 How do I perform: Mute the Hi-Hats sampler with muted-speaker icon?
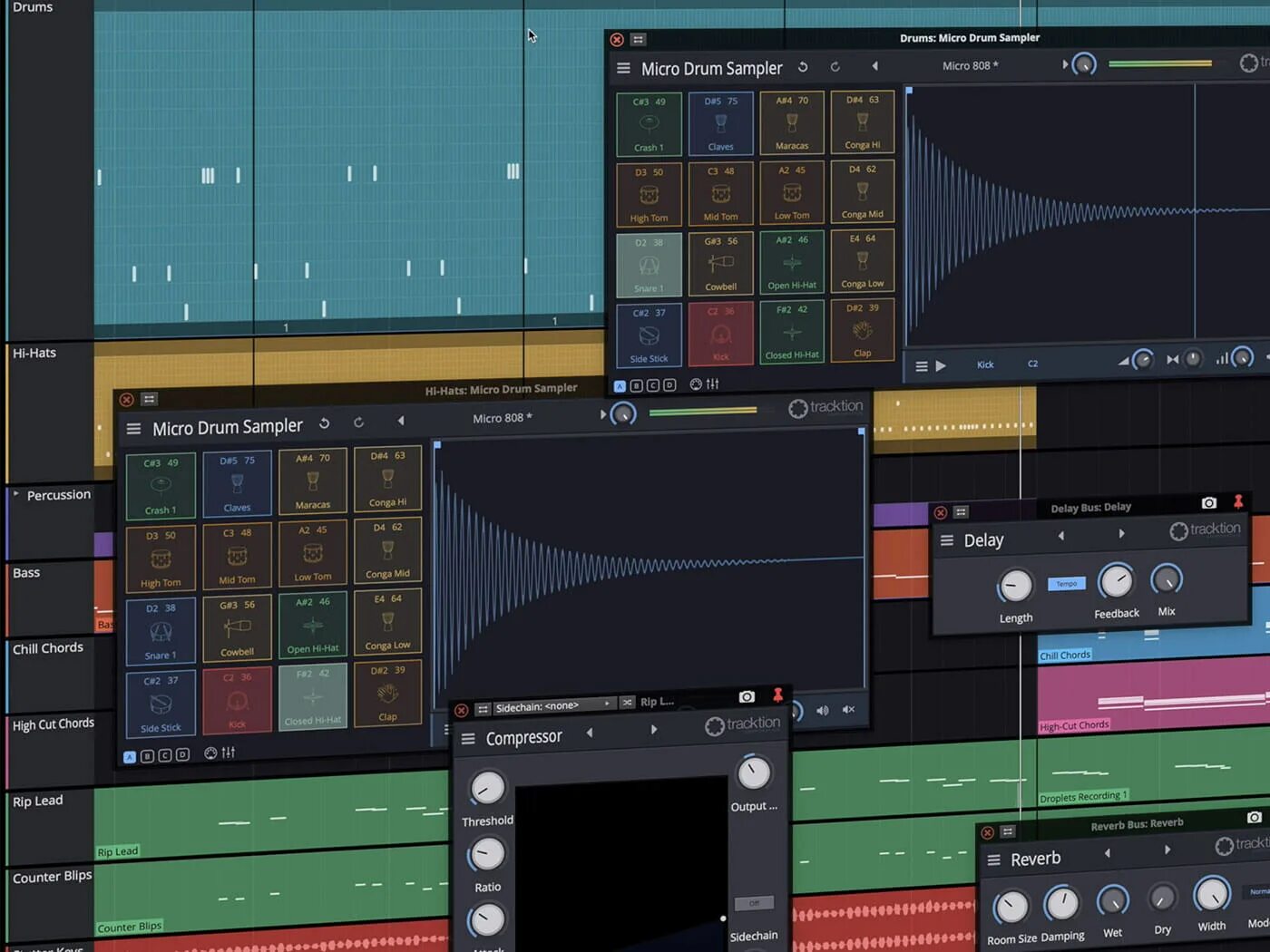pyautogui.click(x=848, y=709)
